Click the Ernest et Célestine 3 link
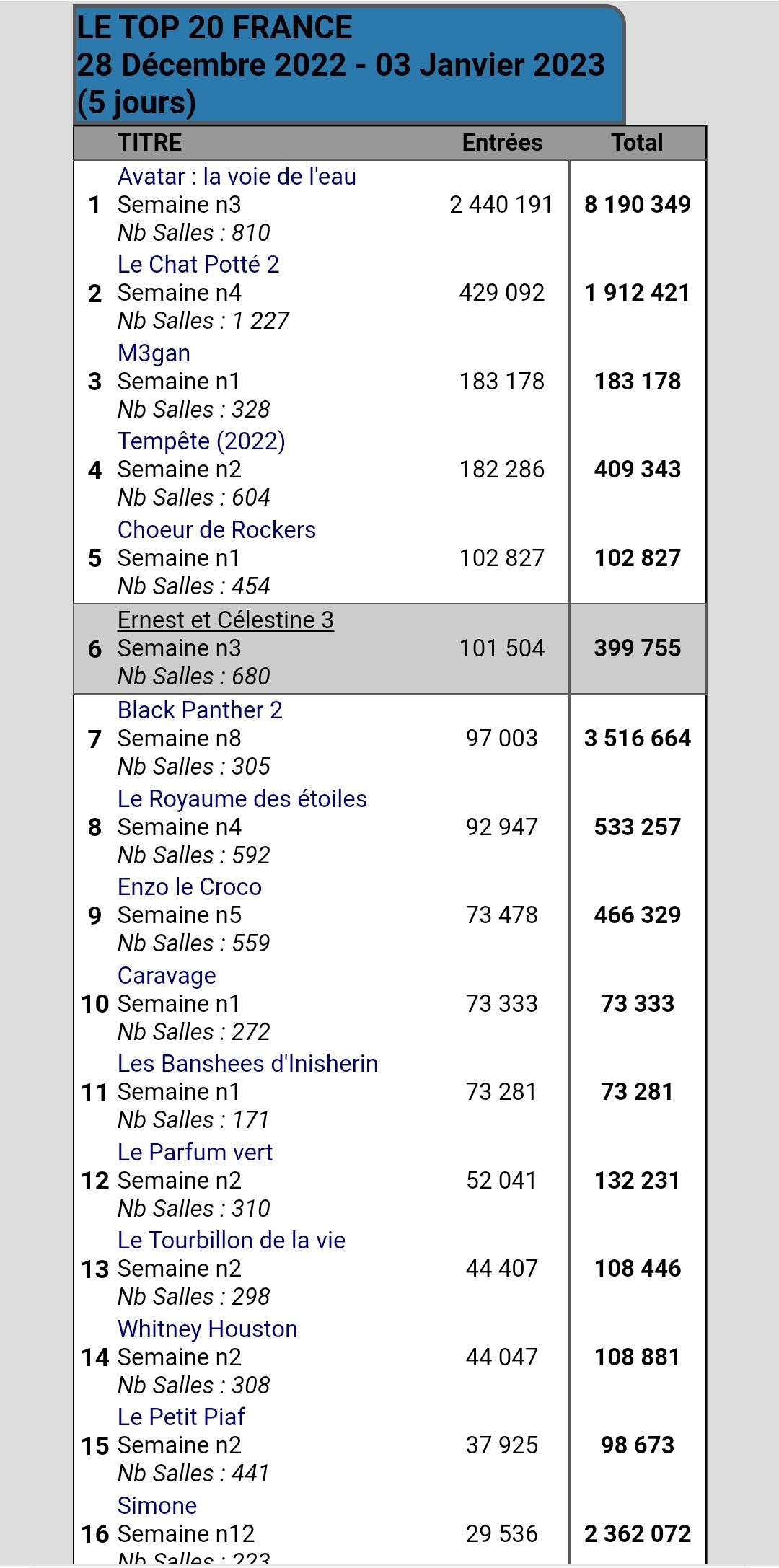Image resolution: width=779 pixels, height=1568 pixels. point(225,620)
